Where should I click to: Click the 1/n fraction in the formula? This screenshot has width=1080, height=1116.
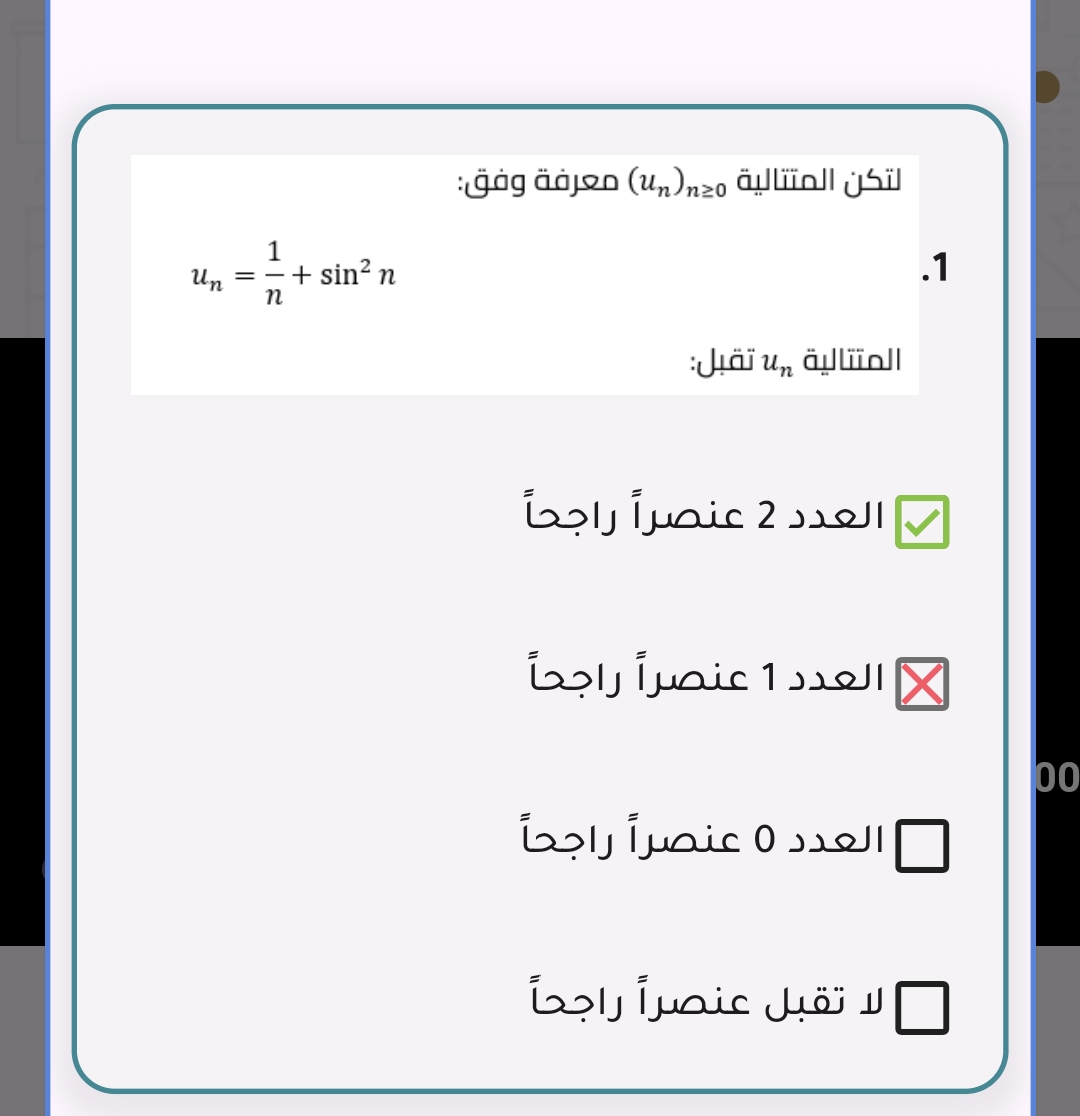click(x=275, y=272)
